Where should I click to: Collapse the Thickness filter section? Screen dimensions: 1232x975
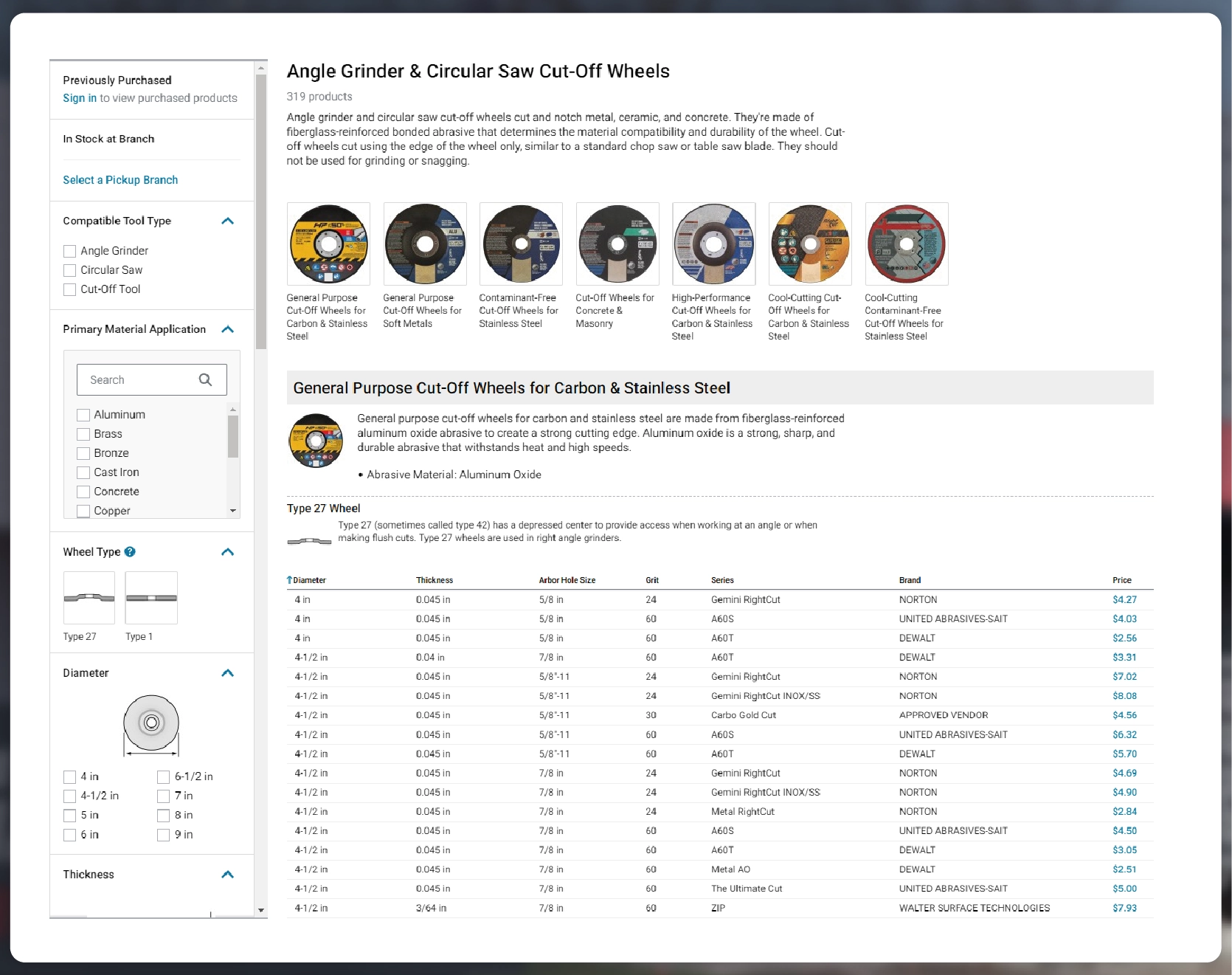(228, 875)
